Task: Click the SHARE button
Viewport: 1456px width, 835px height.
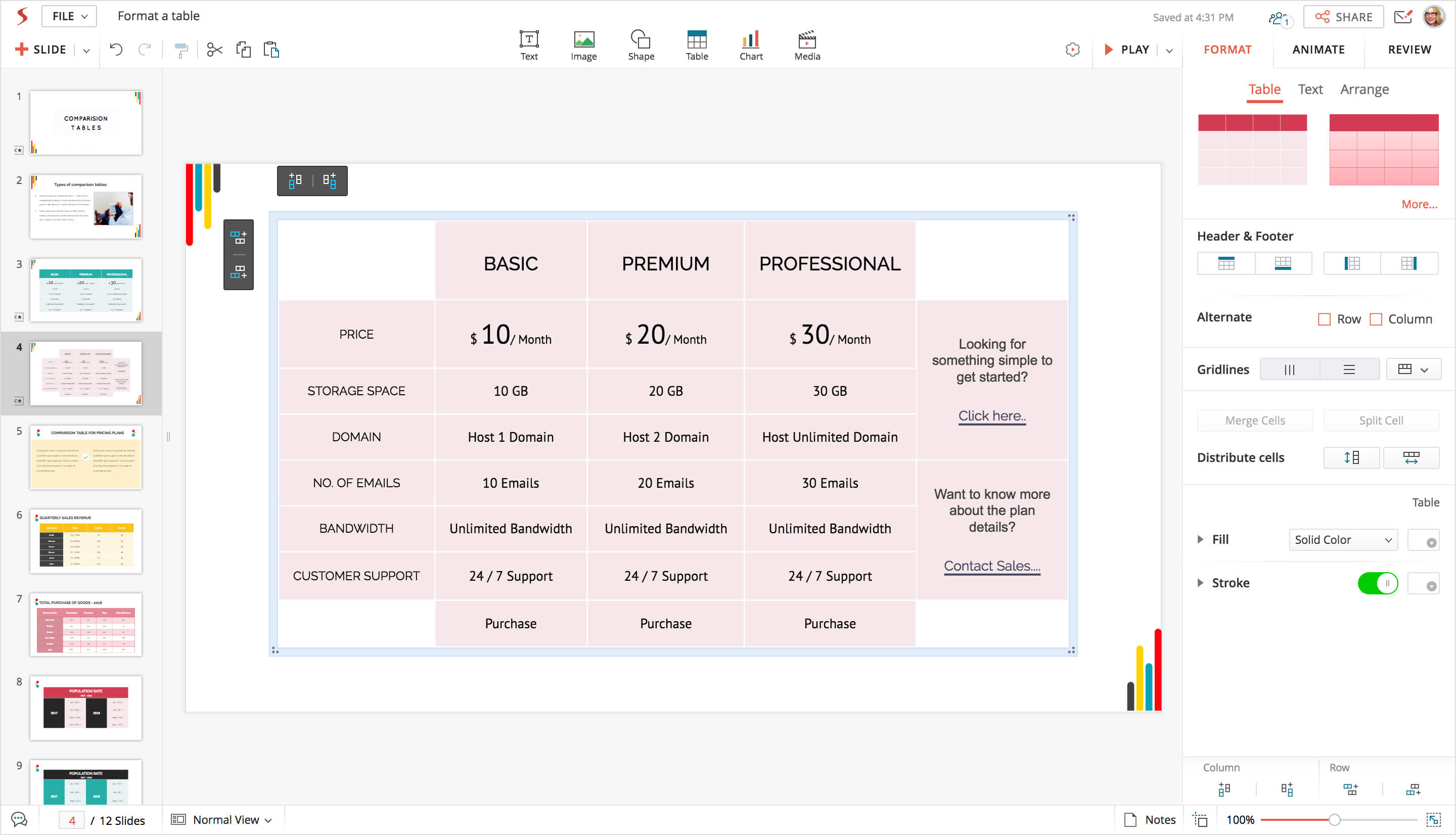Action: 1343,17
